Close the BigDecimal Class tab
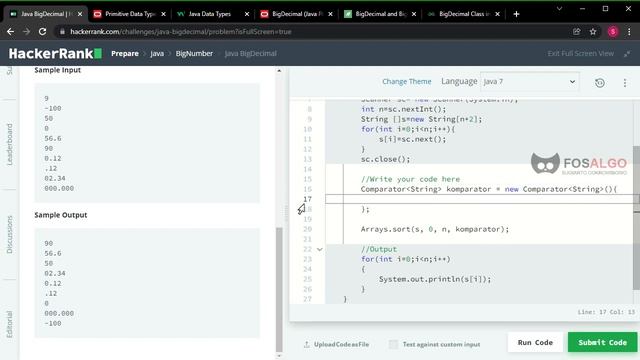Viewport: 640px width, 360px height. [497, 14]
